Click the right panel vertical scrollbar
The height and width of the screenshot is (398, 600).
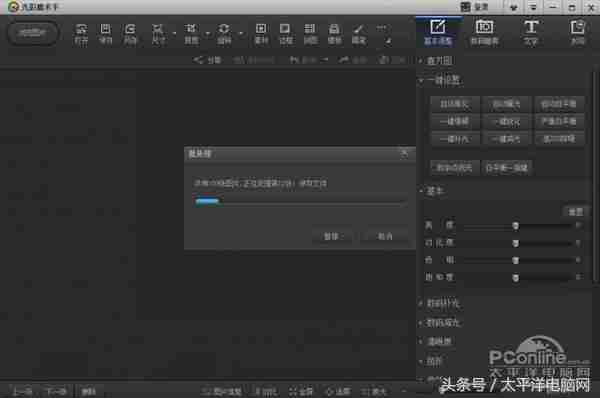(595, 176)
